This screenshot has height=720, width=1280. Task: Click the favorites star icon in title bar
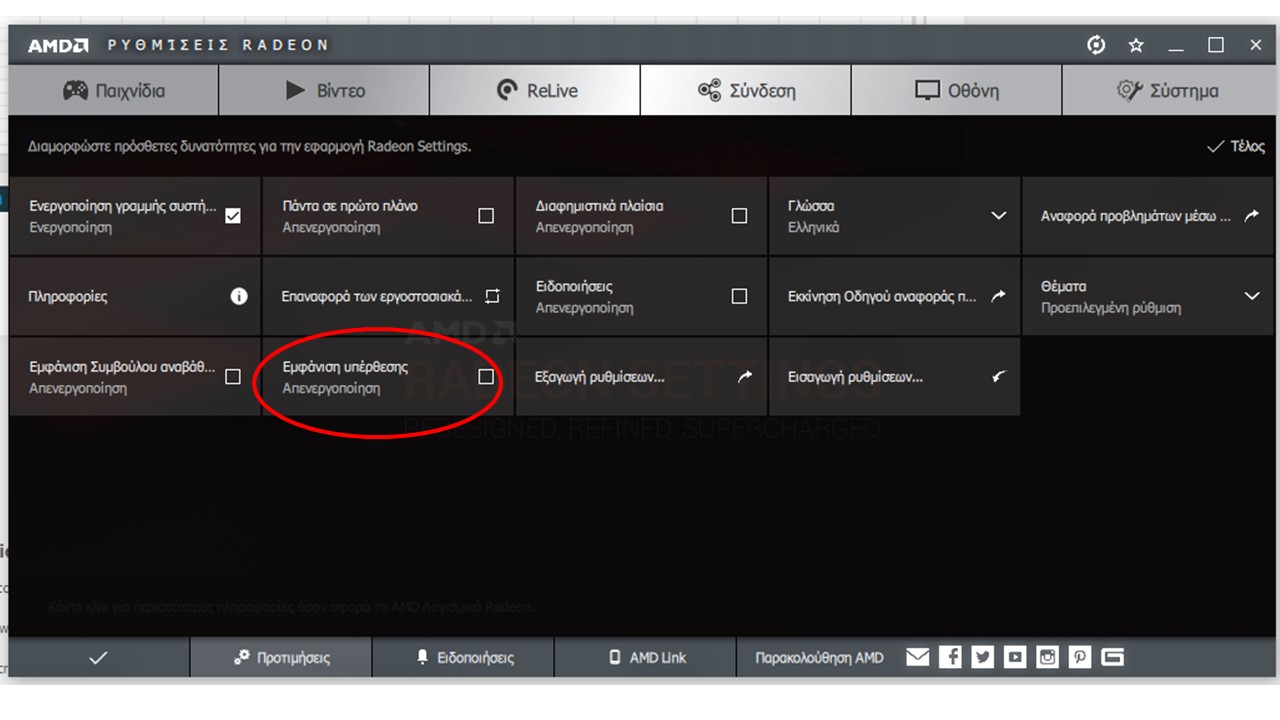click(1136, 45)
